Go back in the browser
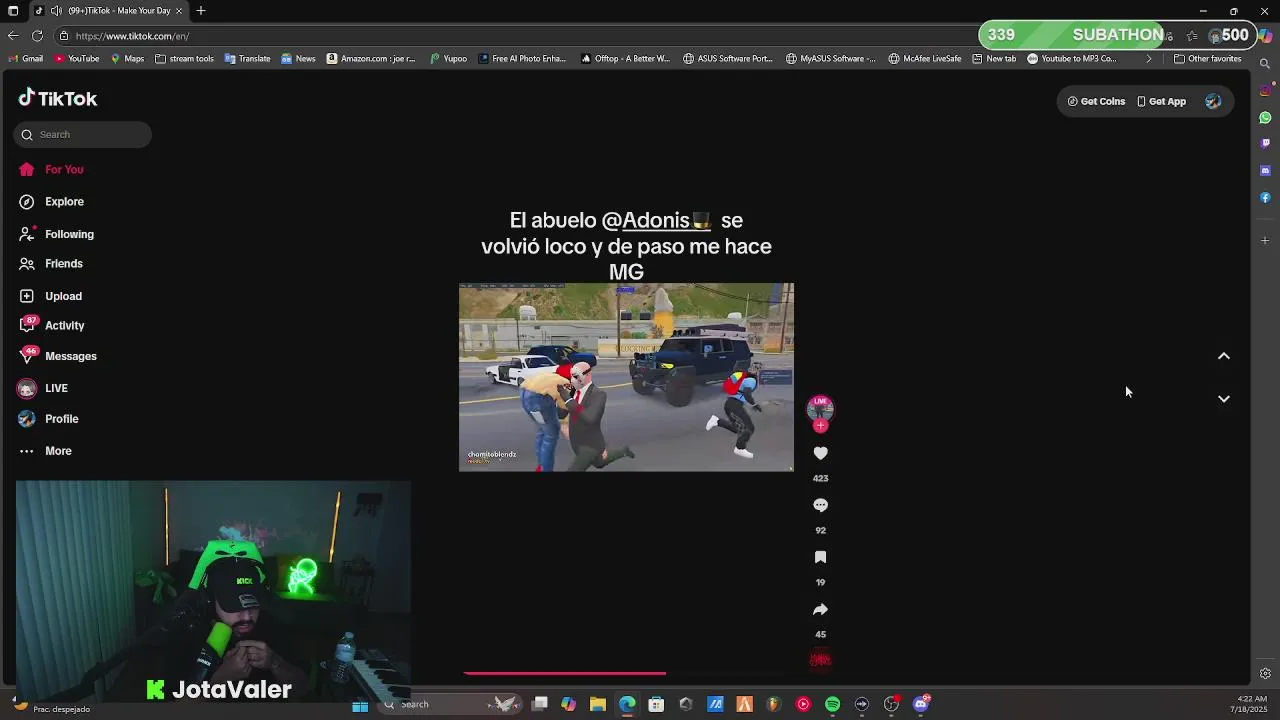Screen dimensions: 1280x720 click(x=13, y=36)
